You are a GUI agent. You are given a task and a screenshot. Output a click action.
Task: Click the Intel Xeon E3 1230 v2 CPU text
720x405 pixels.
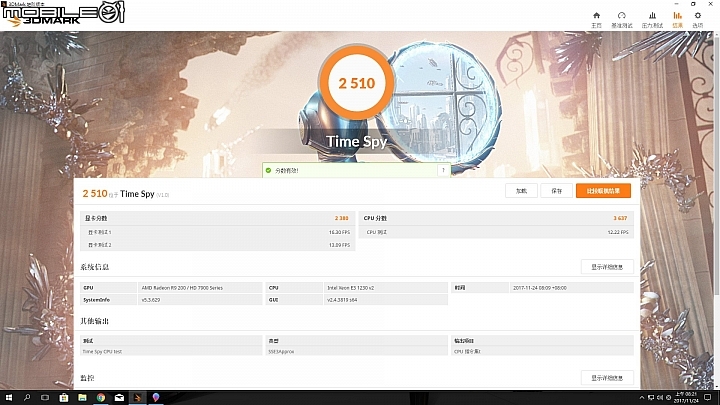350,288
